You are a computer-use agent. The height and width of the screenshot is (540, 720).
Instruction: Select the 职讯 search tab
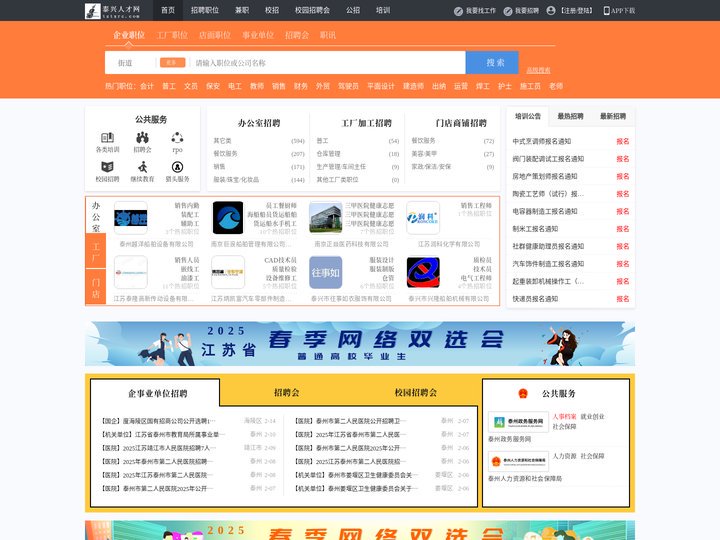tap(328, 35)
